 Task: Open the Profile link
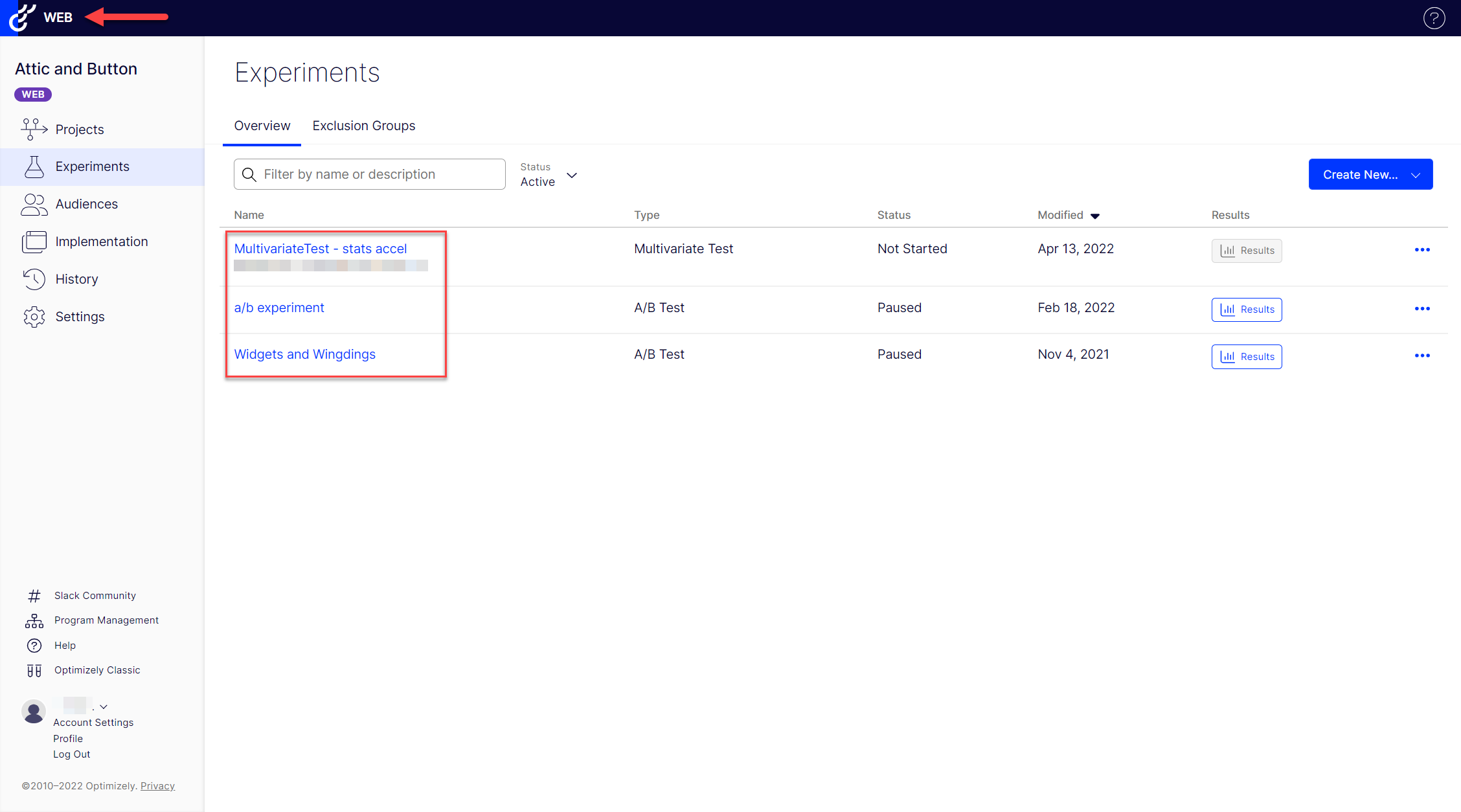68,739
